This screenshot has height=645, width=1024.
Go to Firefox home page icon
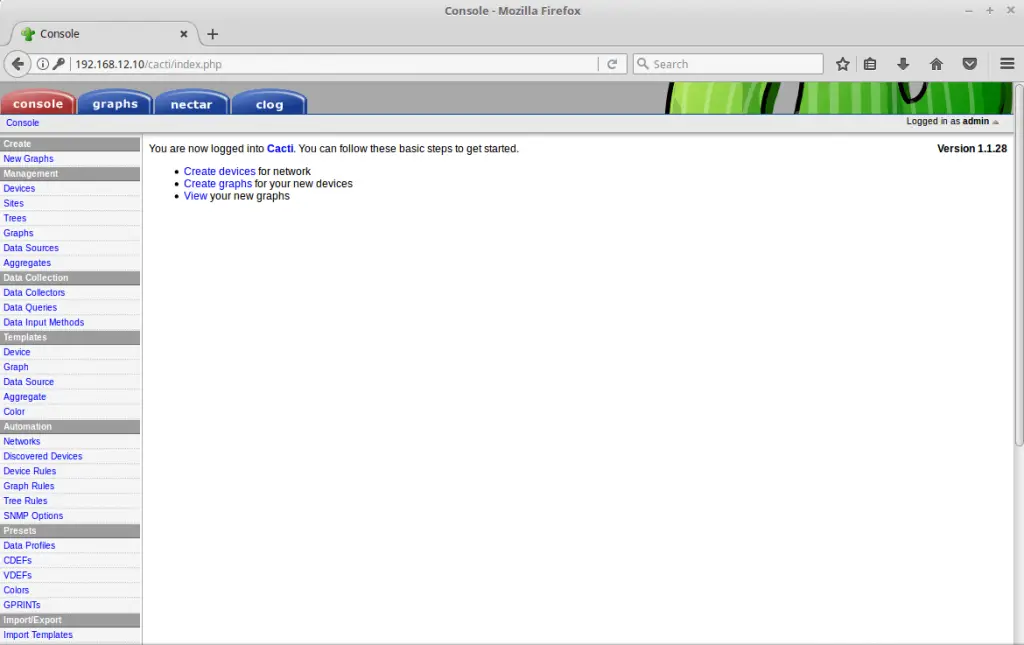(936, 64)
